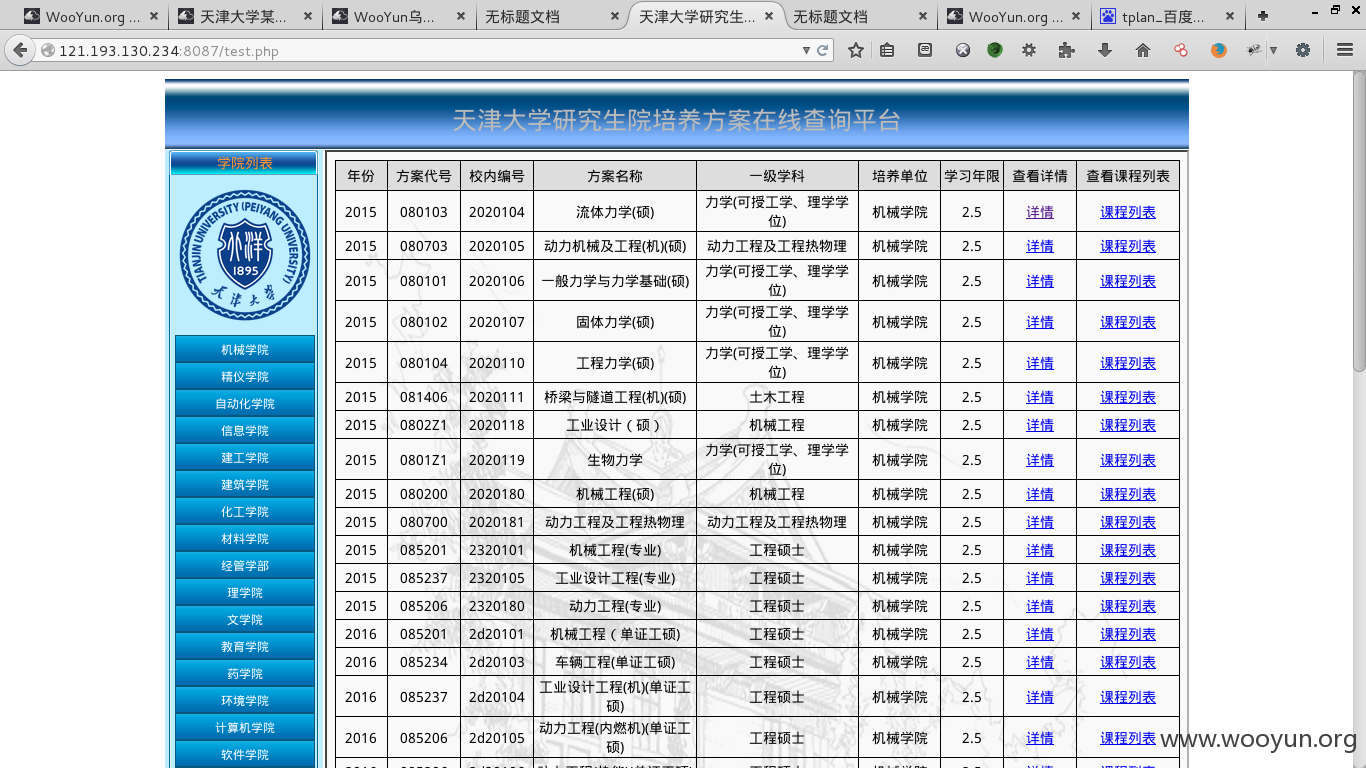Click the 校内编号 cell 2020118
Image resolution: width=1366 pixels, height=768 pixels.
click(x=497, y=425)
